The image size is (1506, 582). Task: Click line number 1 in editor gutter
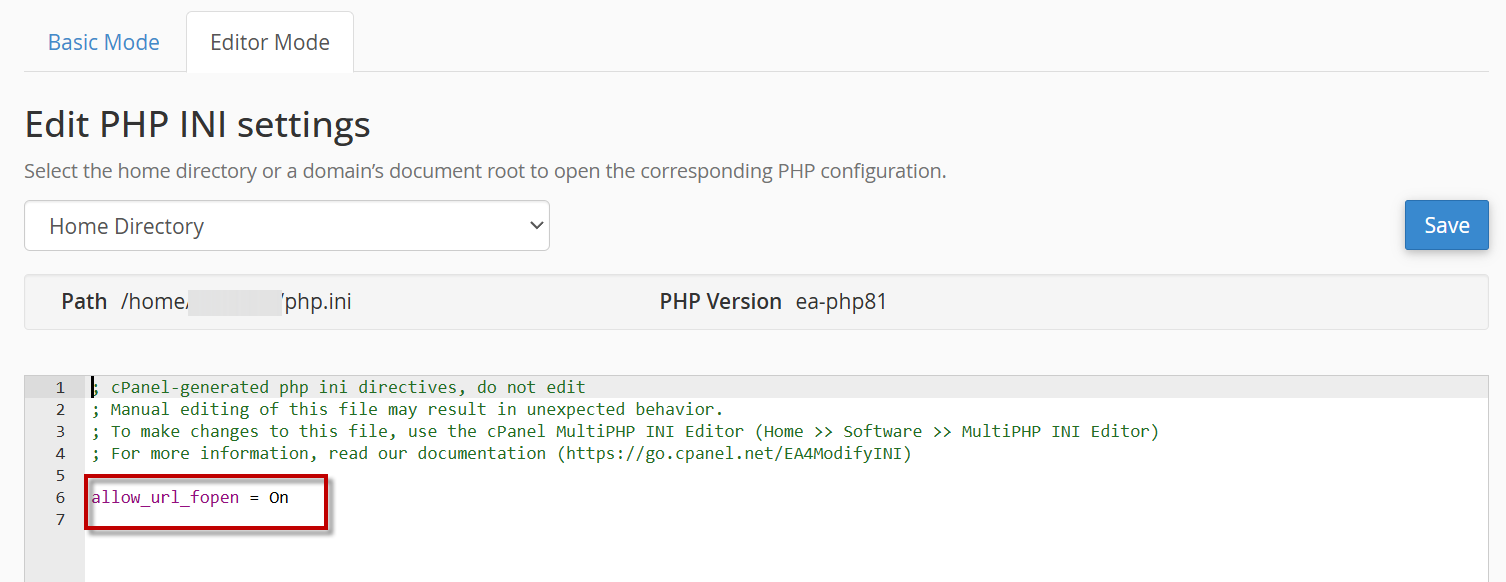coord(60,387)
